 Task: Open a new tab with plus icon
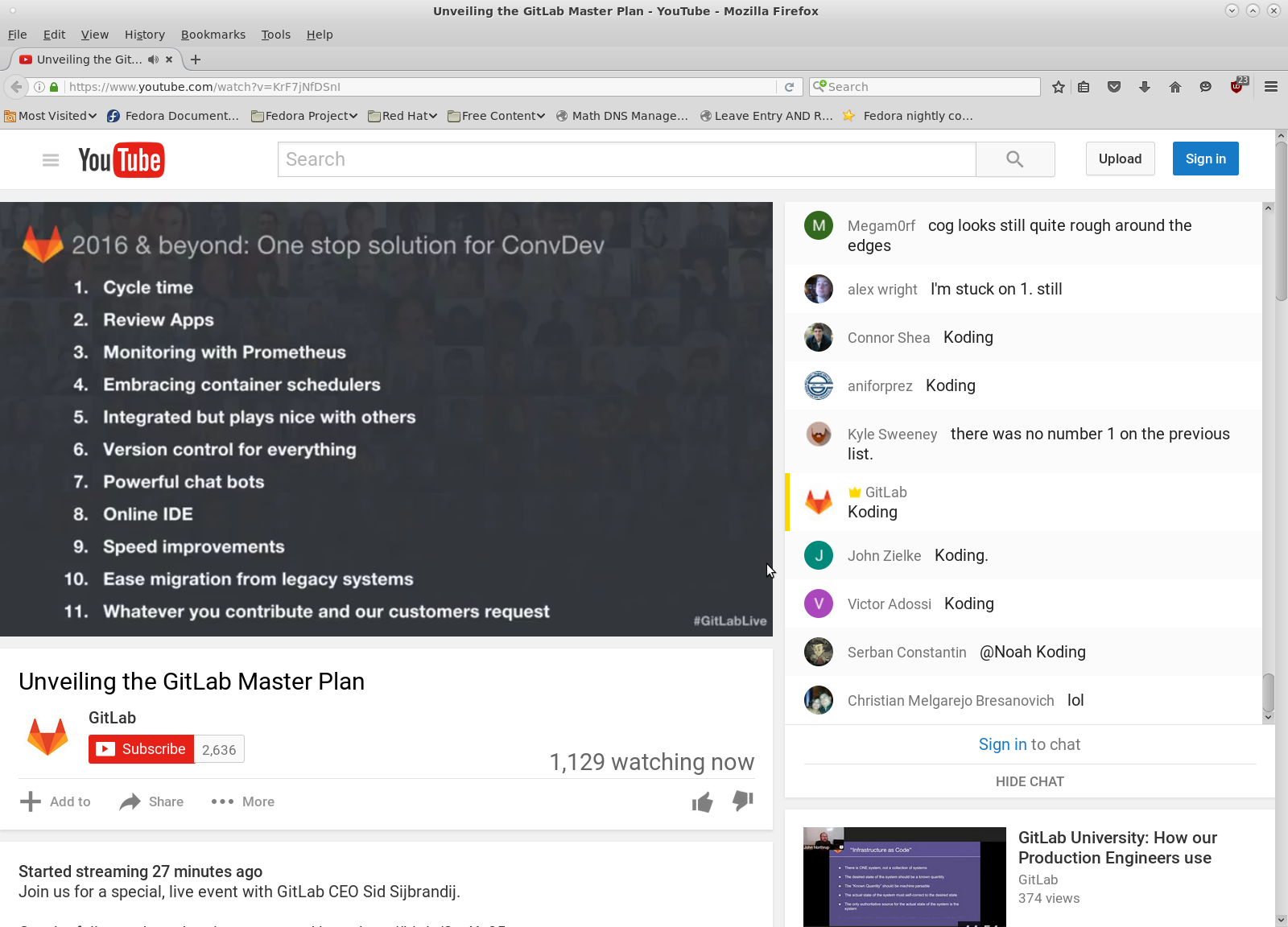(196, 60)
